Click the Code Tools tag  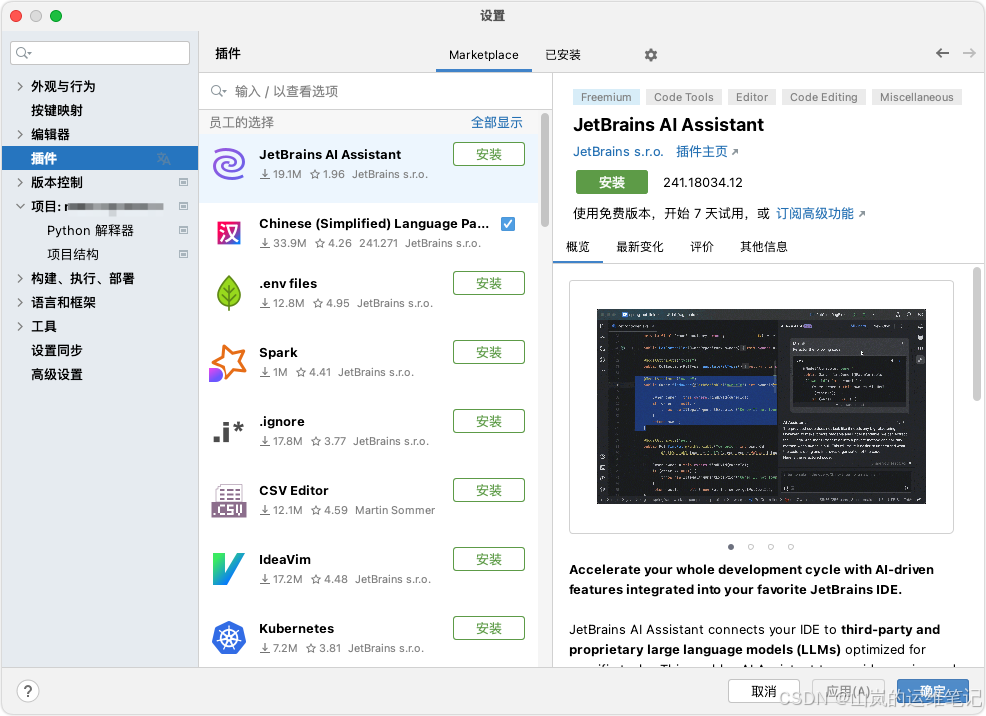(x=684, y=97)
